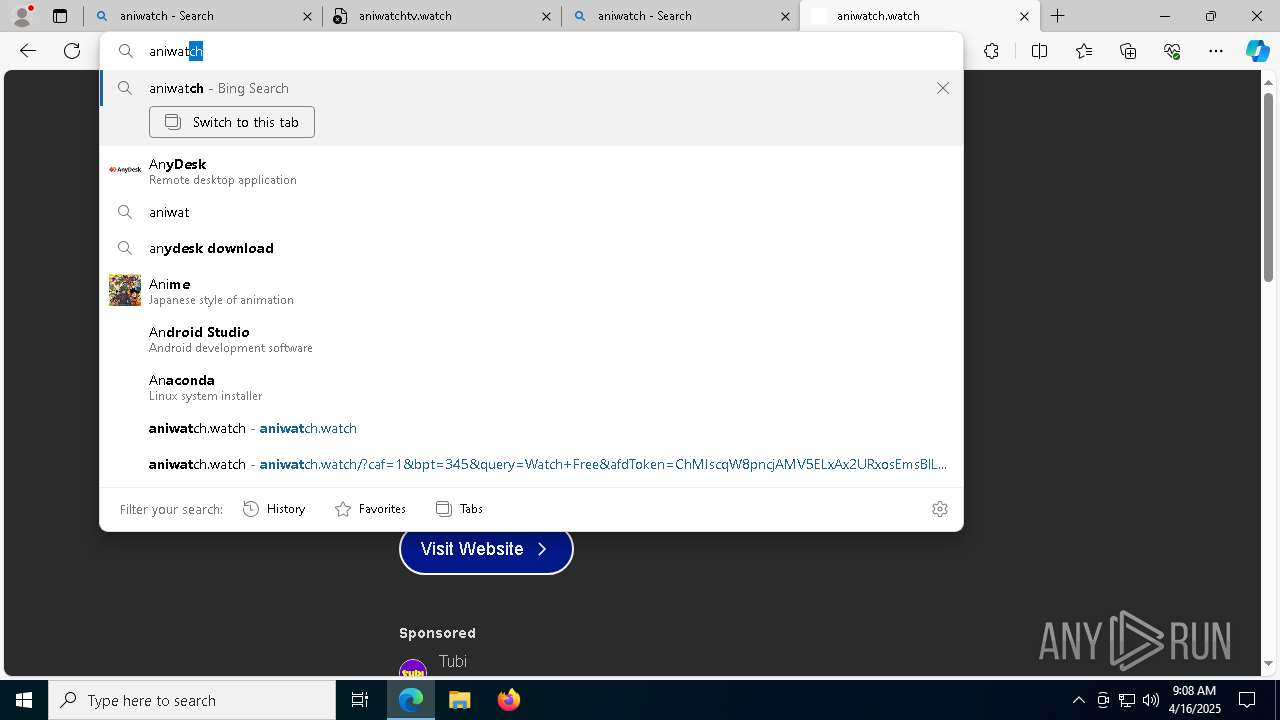This screenshot has width=1280, height=720.
Task: Open Split screen view
Action: point(1039,51)
